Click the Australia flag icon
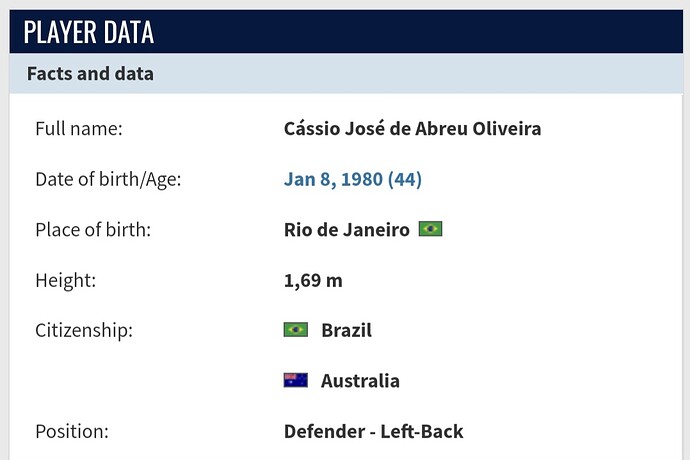 pos(296,380)
